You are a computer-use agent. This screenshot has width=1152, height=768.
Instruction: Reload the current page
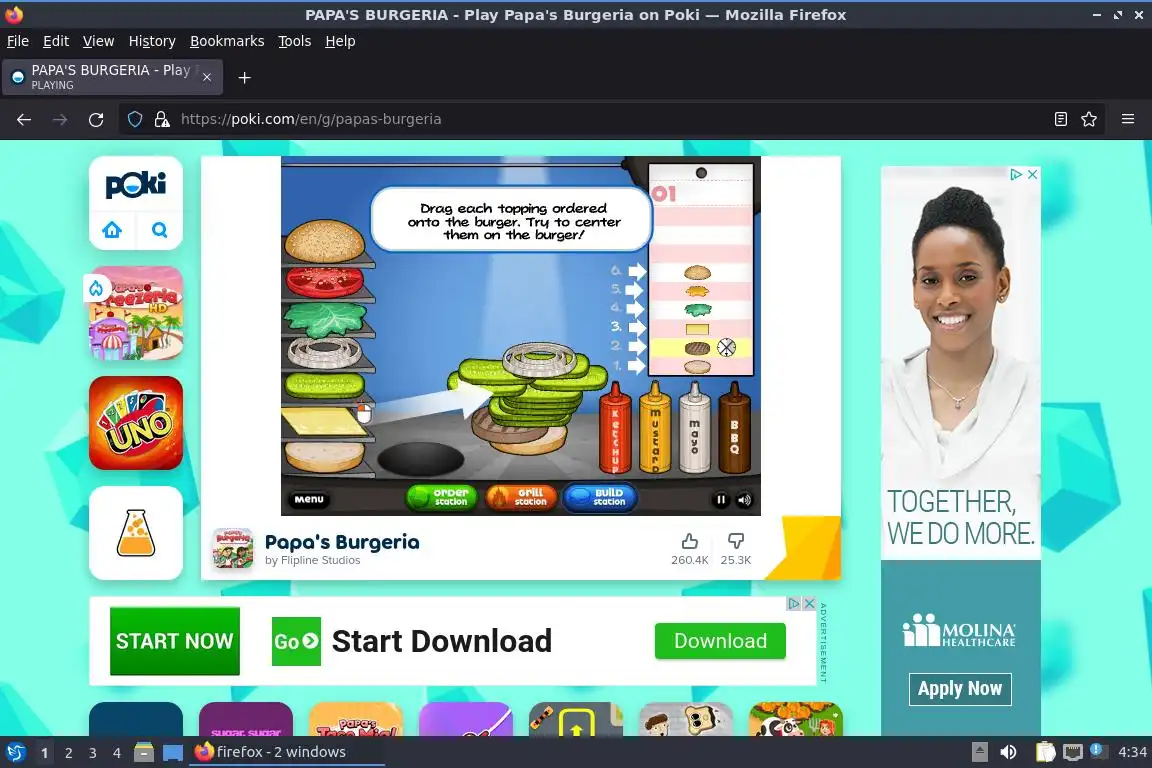point(96,119)
